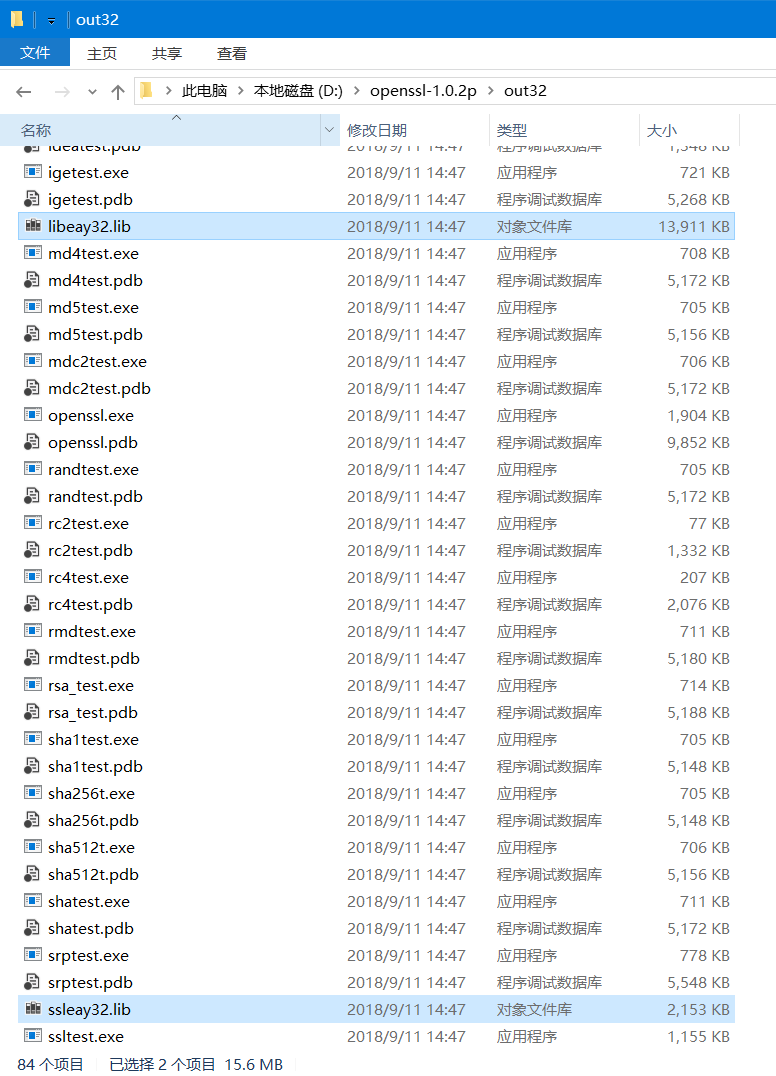
Task: Click the mdc2test.exe file icon
Action: coord(32,361)
